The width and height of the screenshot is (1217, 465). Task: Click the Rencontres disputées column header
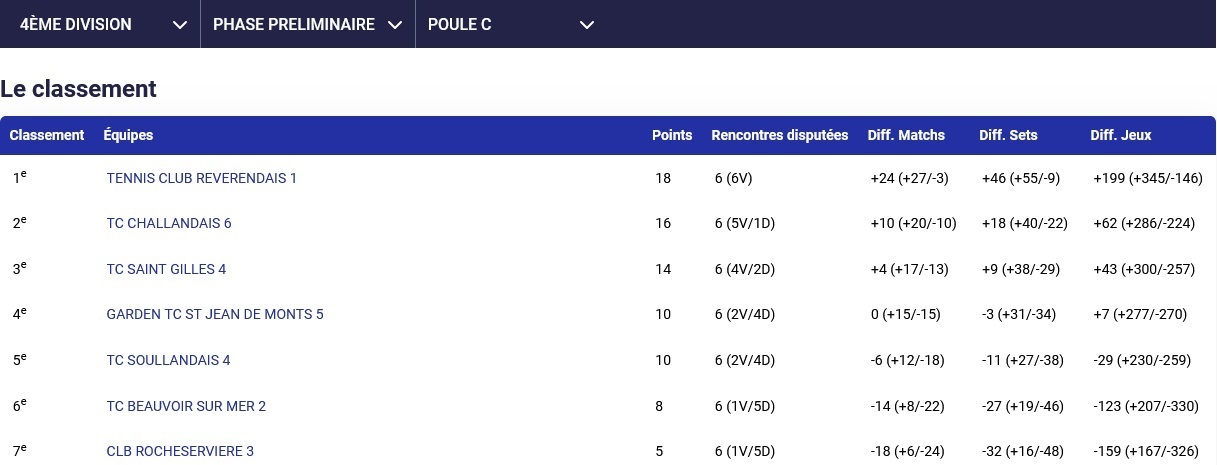(780, 135)
